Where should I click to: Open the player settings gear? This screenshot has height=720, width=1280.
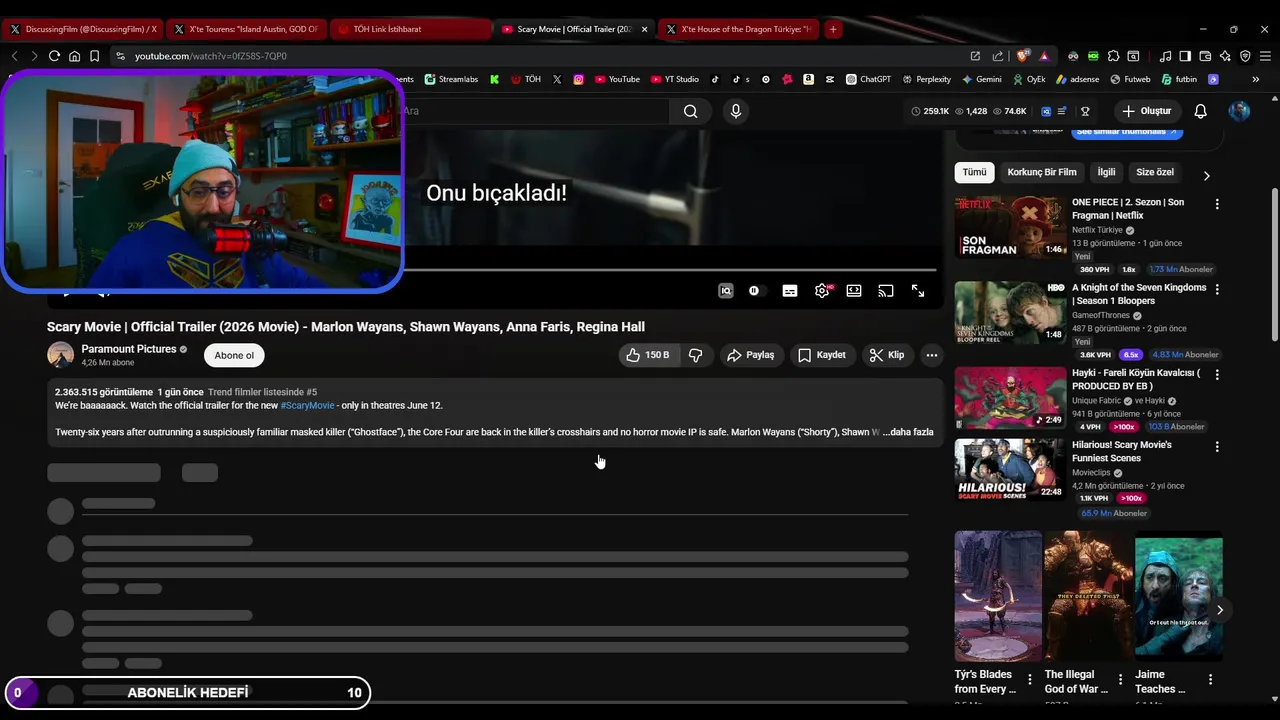[822, 291]
